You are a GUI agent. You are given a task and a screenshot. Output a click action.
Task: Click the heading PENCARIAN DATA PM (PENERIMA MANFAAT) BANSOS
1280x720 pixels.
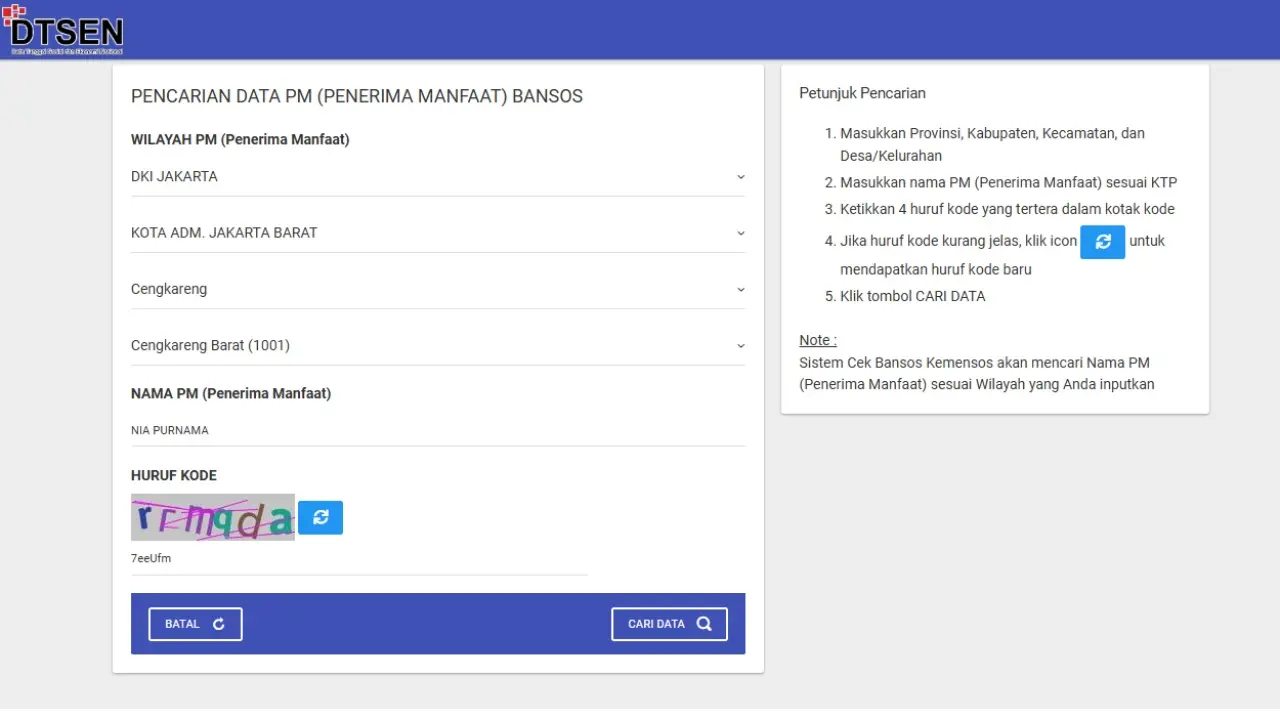point(357,97)
